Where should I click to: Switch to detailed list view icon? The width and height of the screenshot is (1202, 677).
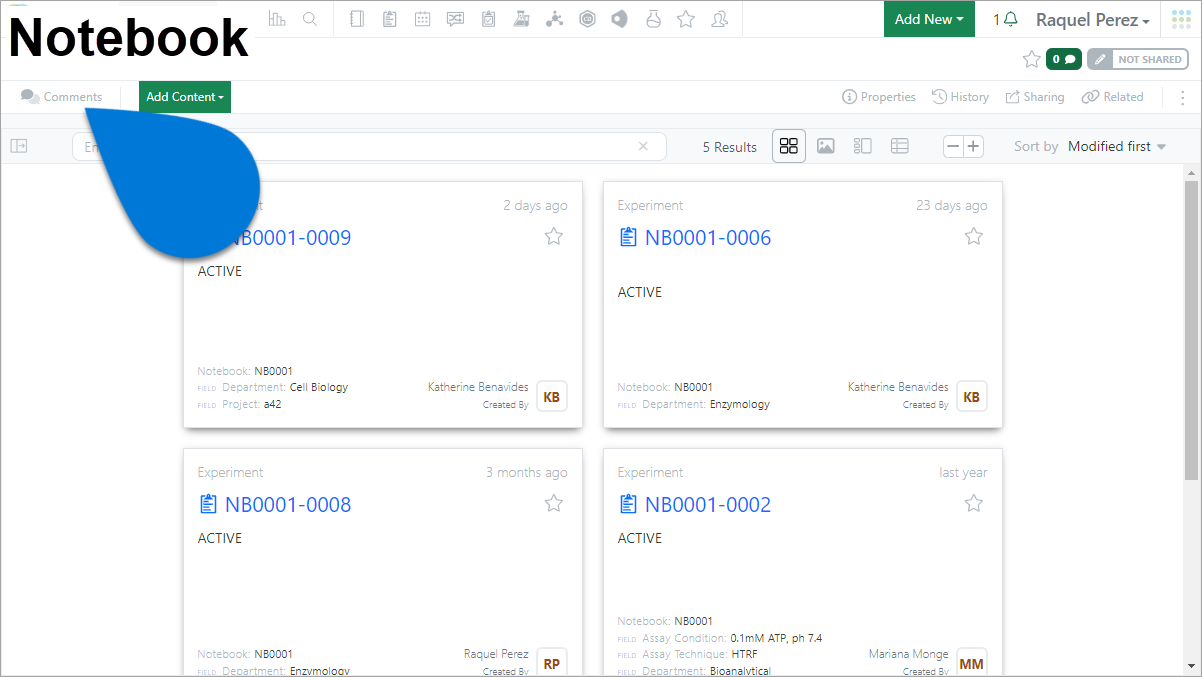(x=862, y=146)
